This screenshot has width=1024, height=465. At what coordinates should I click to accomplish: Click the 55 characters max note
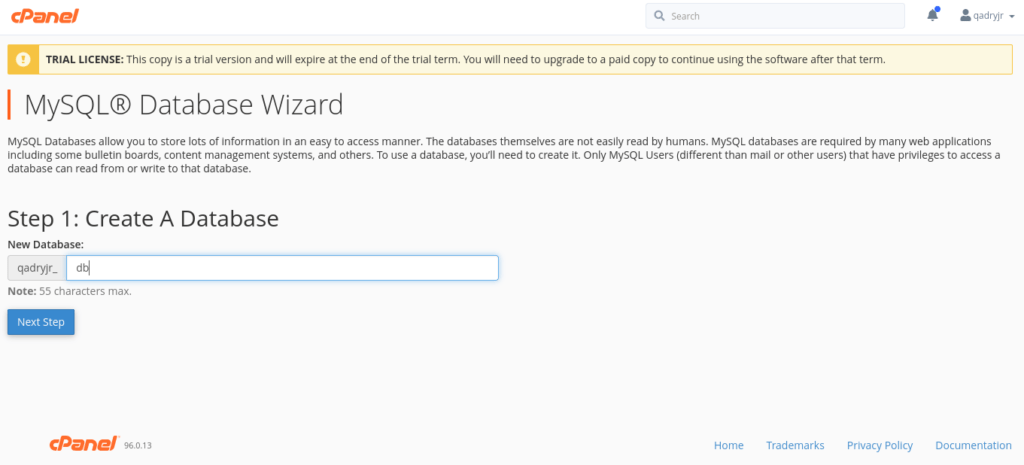[70, 291]
